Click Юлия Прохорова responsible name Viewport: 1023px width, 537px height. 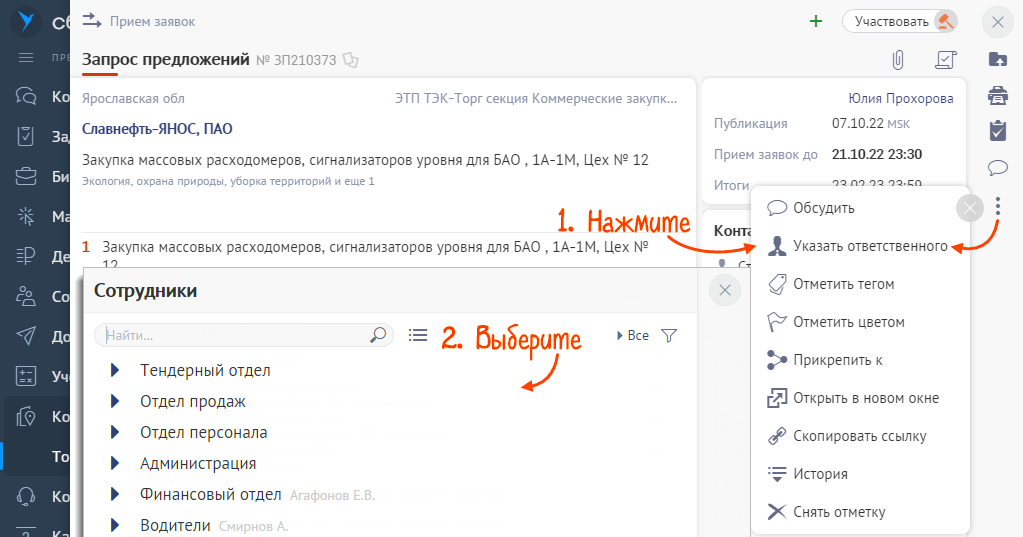pyautogui.click(x=900, y=99)
